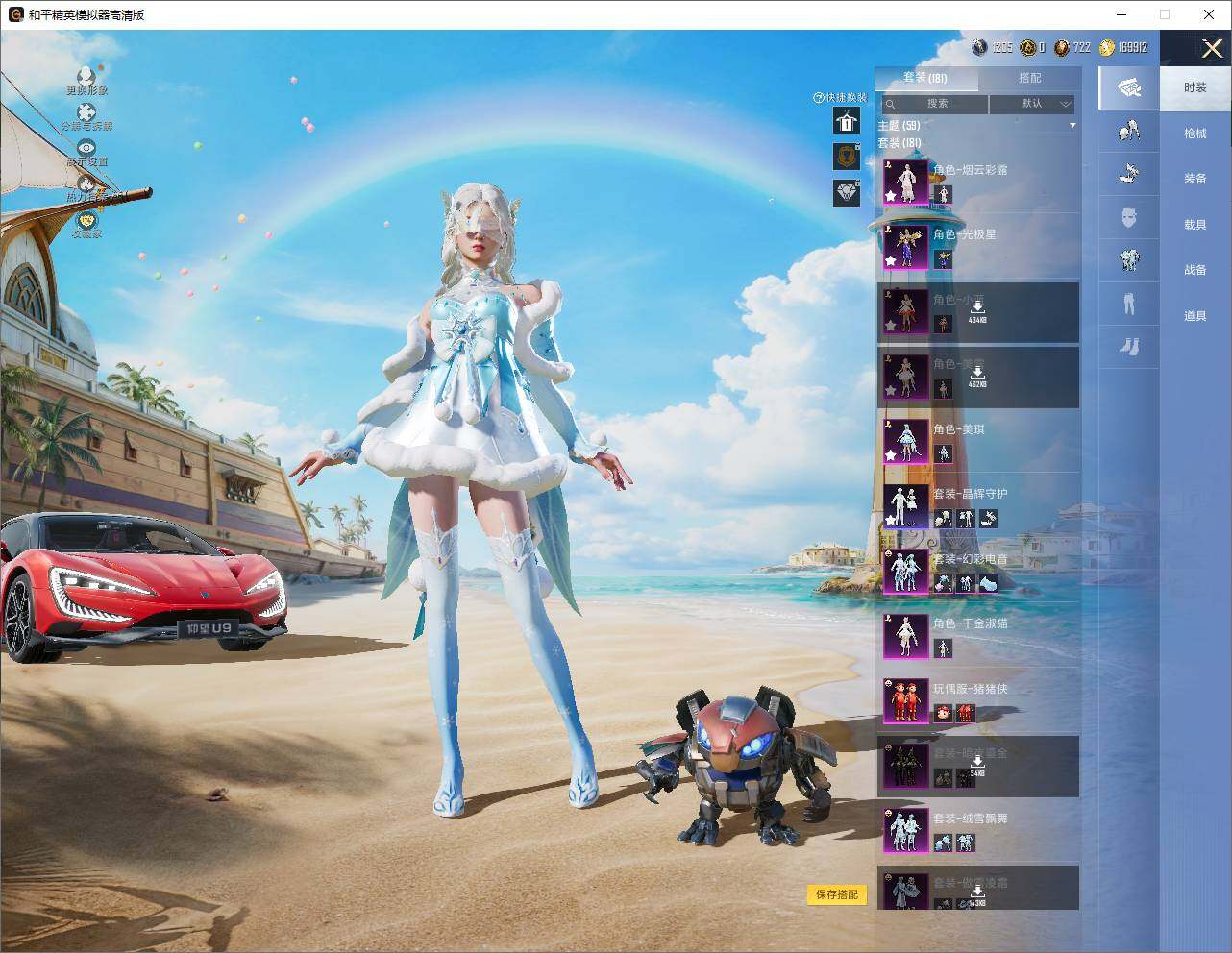The width and height of the screenshot is (1232, 953).
Task: Click the bronze currency icon showing 722
Action: tap(1061, 47)
